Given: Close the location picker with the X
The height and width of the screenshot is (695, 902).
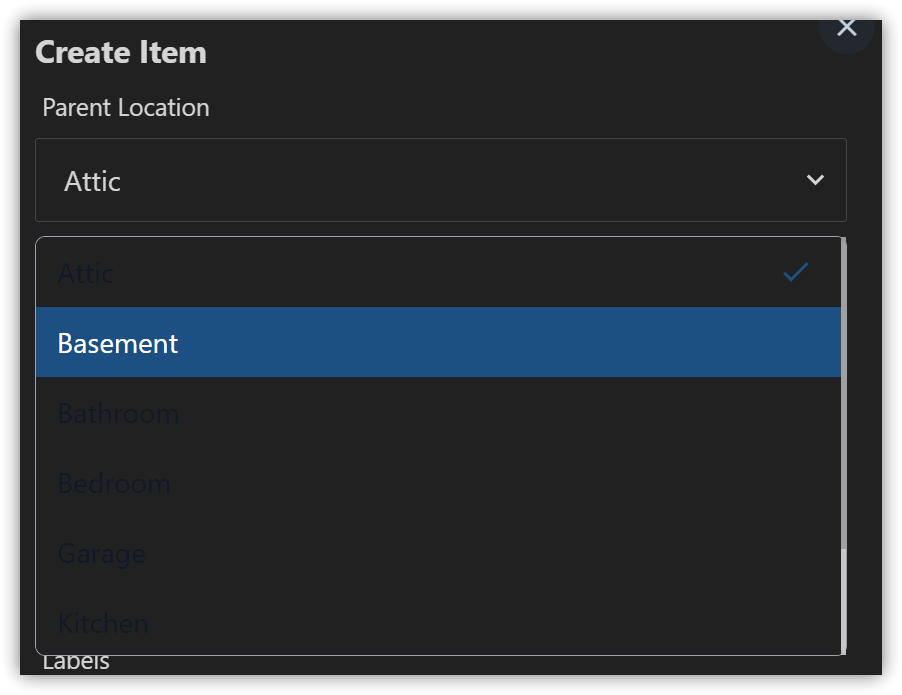Looking at the screenshot, I should point(846,27).
